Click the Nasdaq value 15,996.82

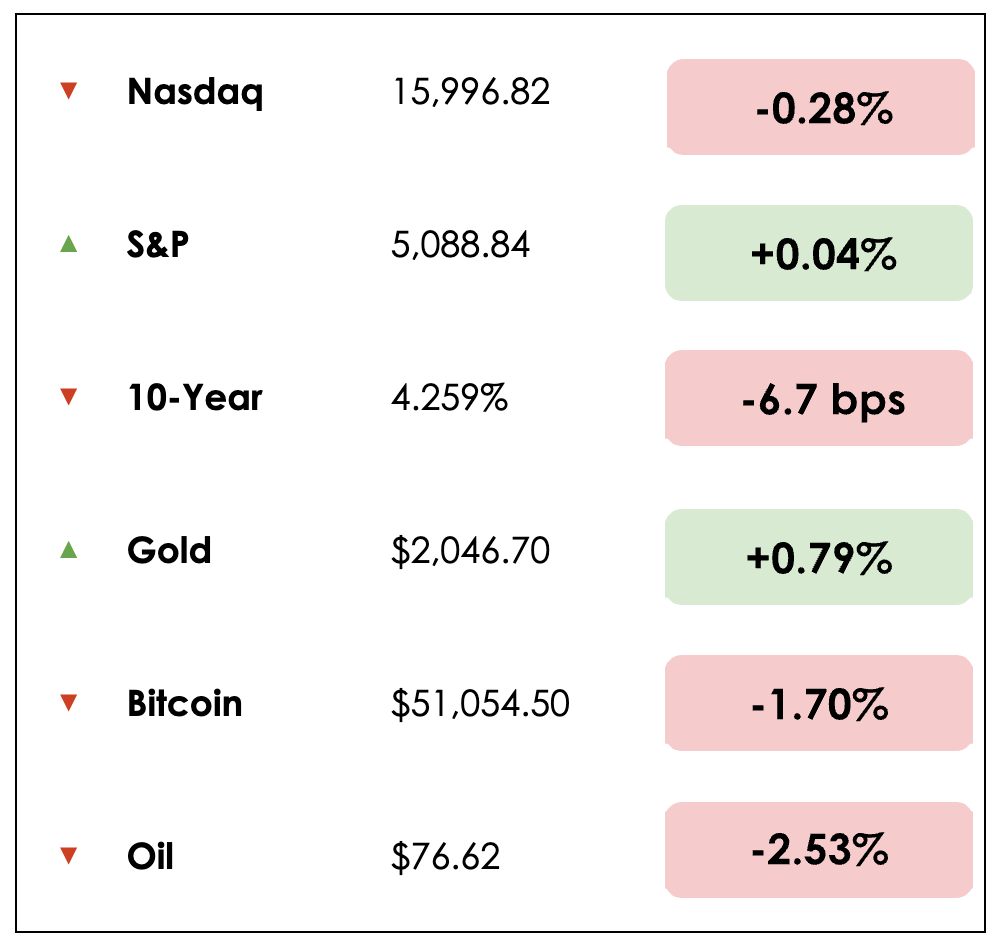click(x=471, y=93)
